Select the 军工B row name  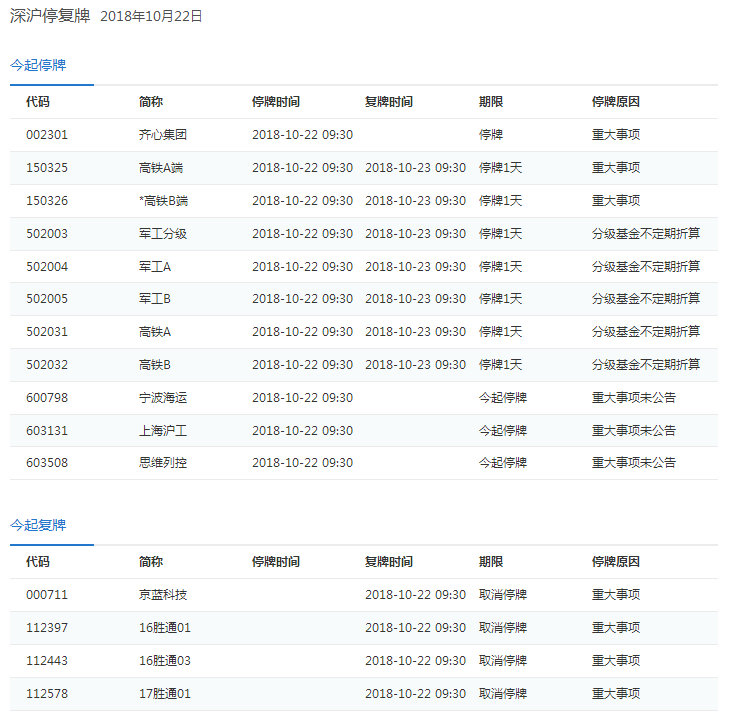(155, 299)
